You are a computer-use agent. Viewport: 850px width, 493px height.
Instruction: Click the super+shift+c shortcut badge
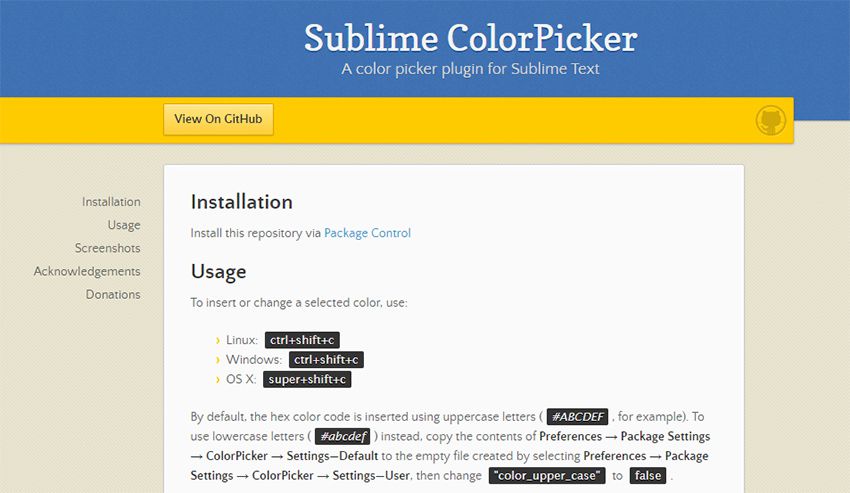(x=307, y=379)
